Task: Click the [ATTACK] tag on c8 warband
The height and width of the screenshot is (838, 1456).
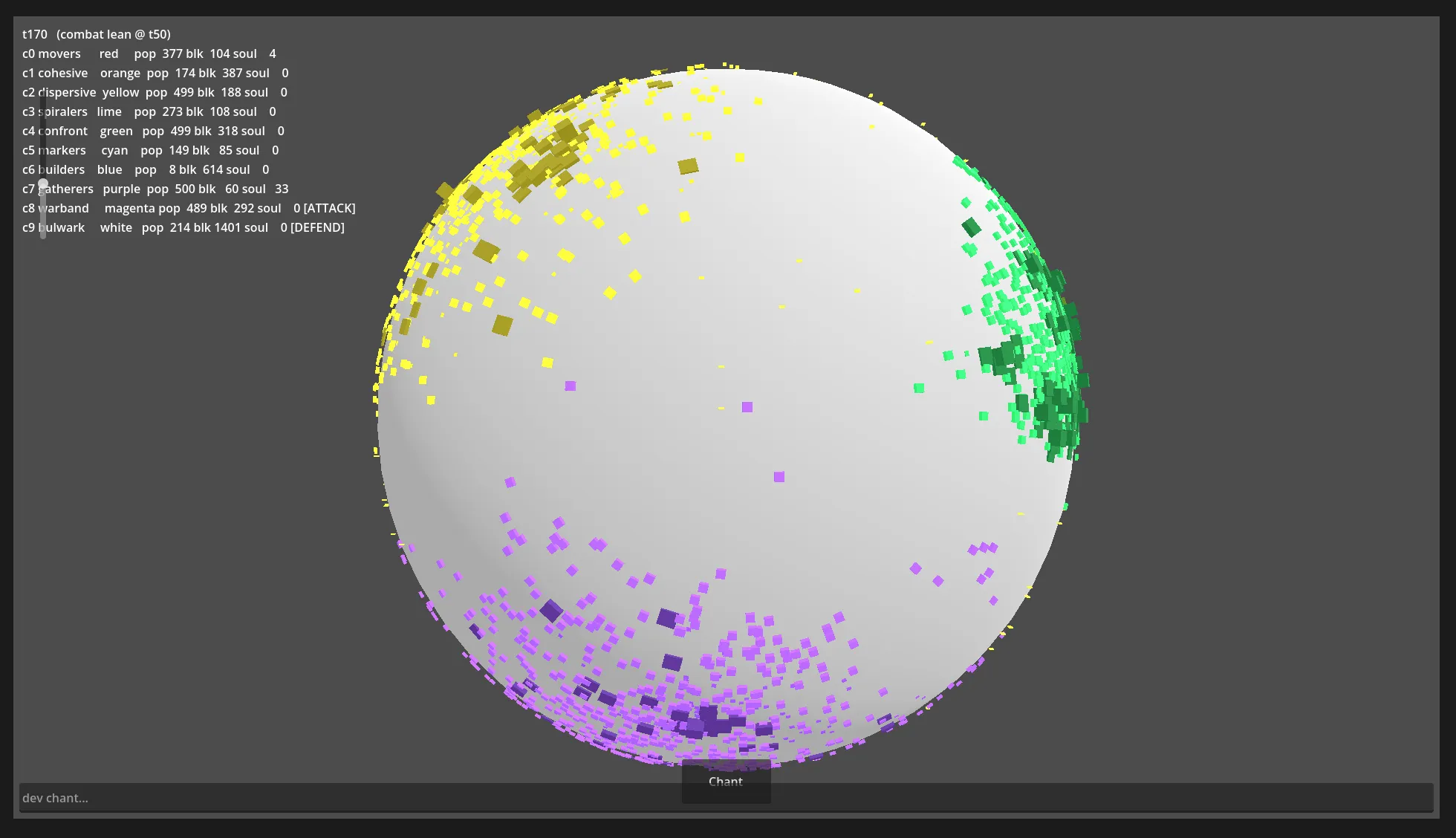Action: pos(329,208)
